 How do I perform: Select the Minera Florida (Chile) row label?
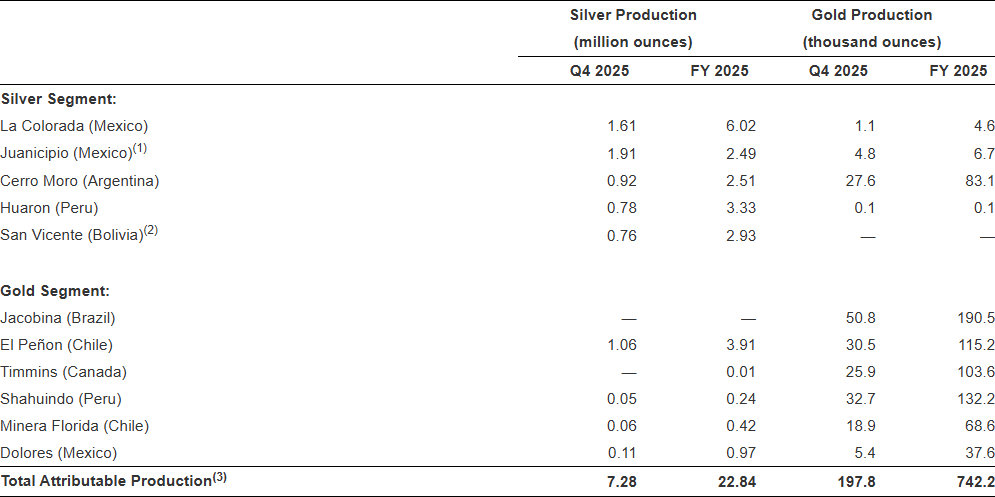pos(75,426)
